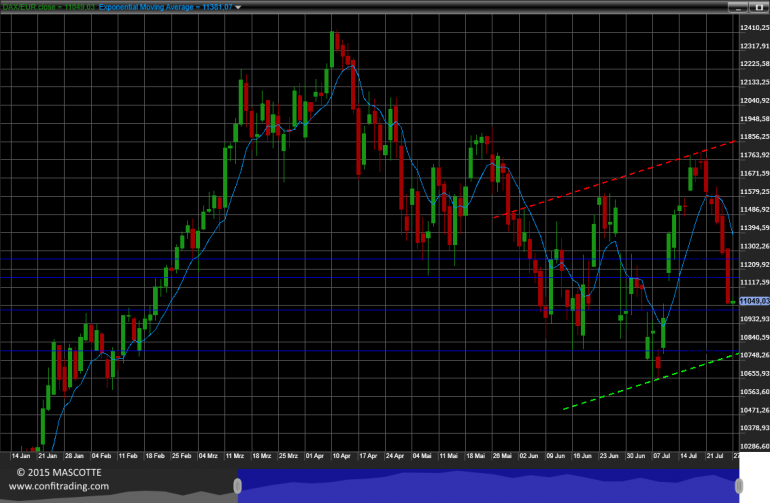770x503 pixels.
Task: Click the 01 Apr date label
Action: point(315,456)
